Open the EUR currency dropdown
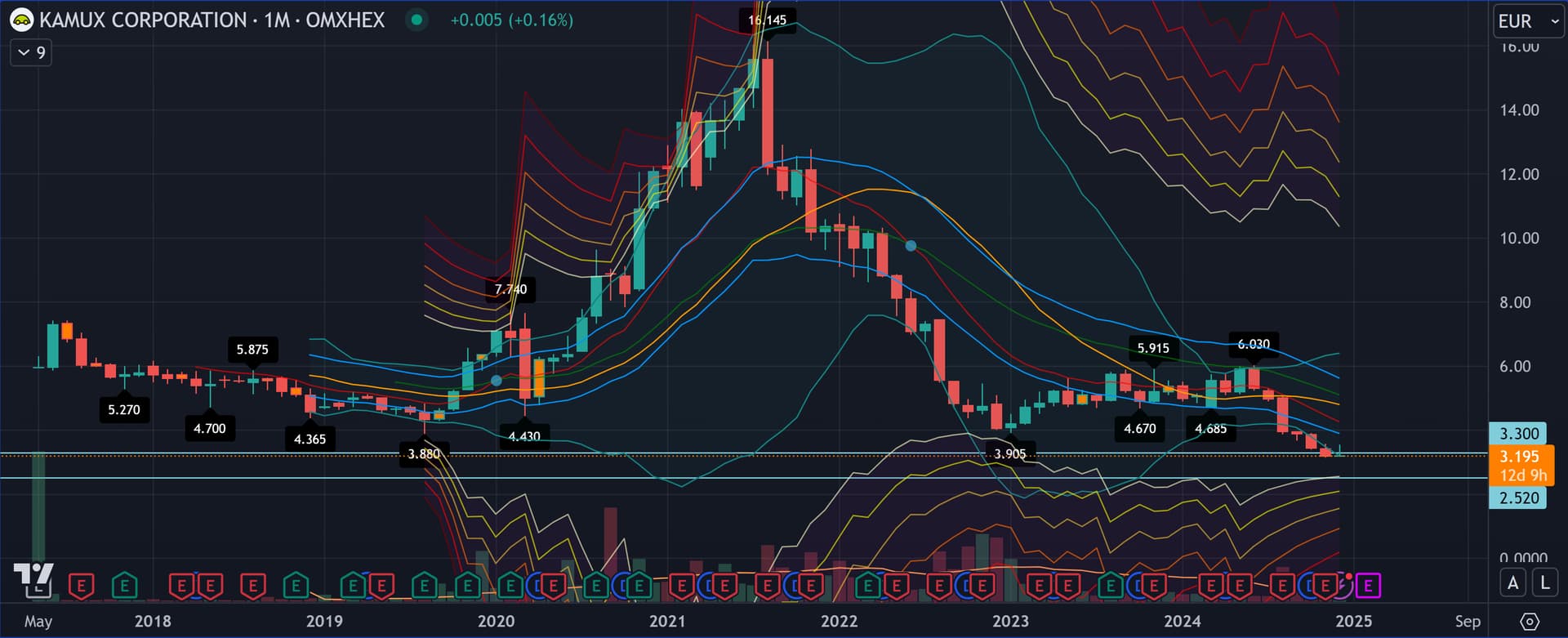Image resolution: width=1568 pixels, height=638 pixels. (1528, 20)
